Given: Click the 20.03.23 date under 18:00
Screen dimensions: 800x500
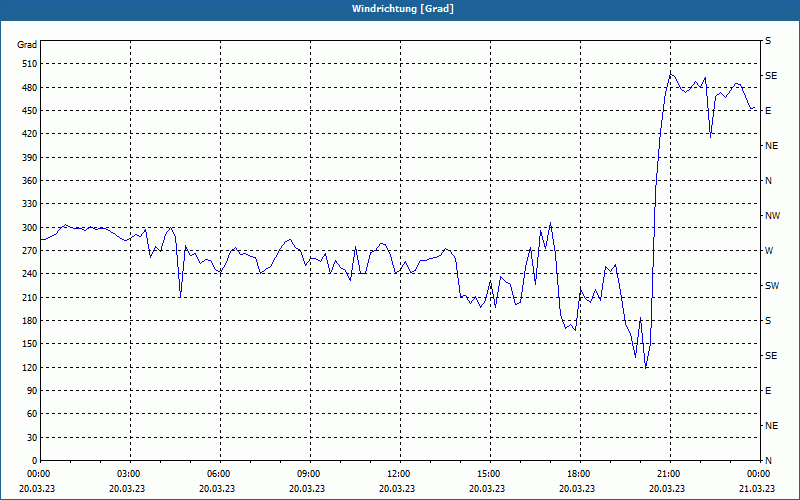Looking at the screenshot, I should click(577, 489).
